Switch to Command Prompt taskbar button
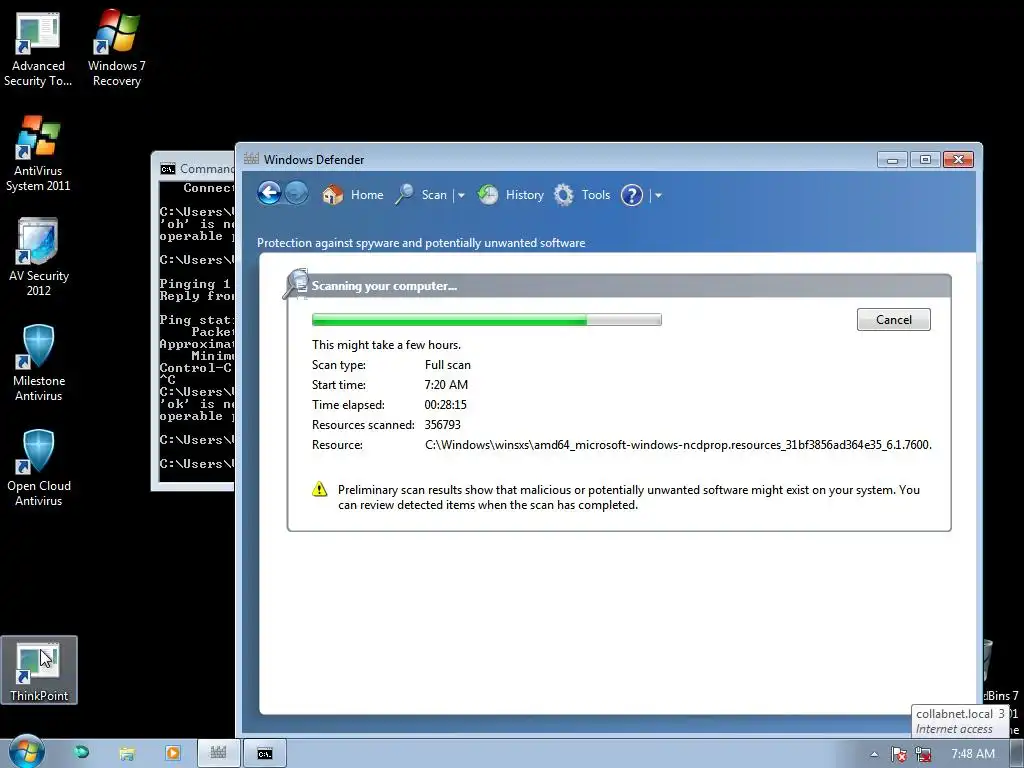Image resolution: width=1024 pixels, height=768 pixels. click(264, 753)
